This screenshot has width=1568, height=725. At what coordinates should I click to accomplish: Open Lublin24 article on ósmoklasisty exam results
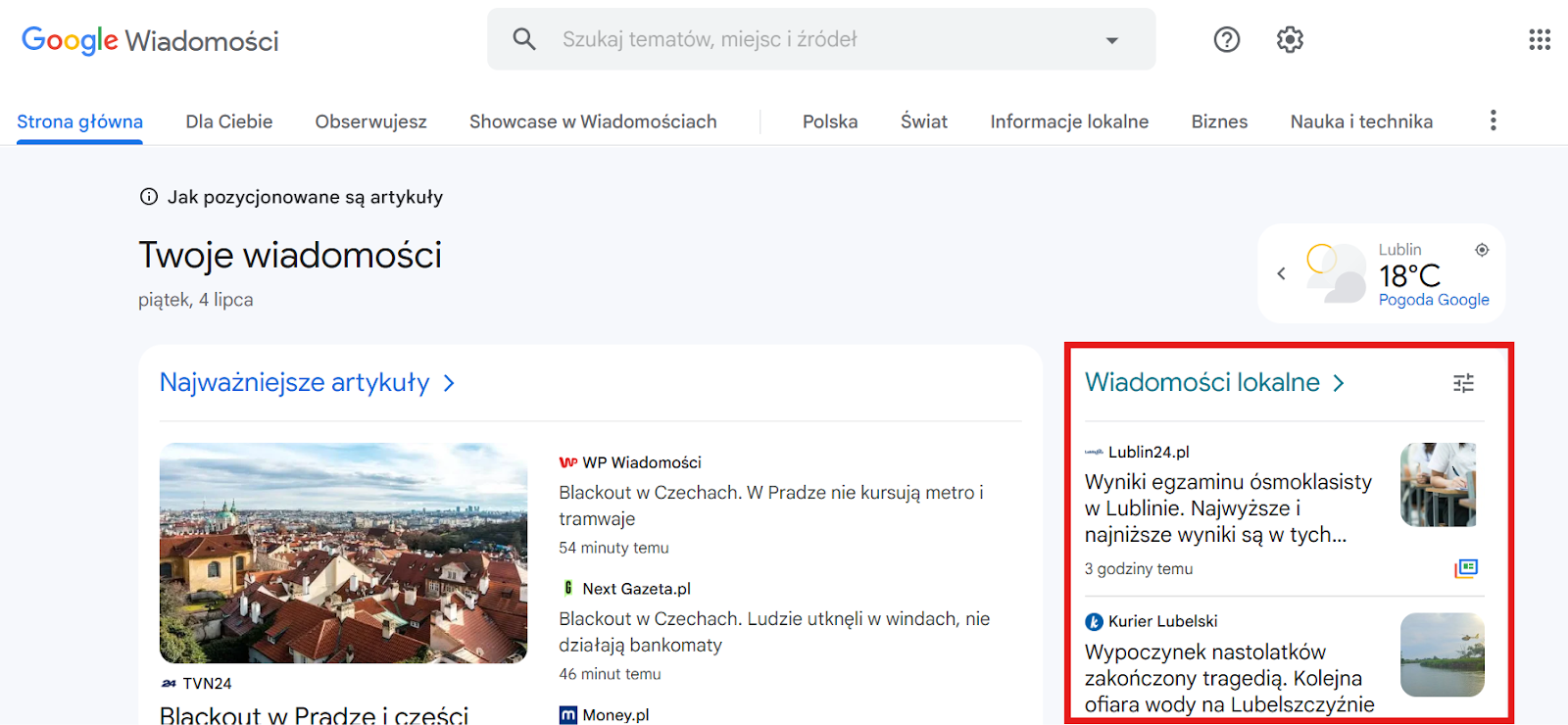(1228, 508)
